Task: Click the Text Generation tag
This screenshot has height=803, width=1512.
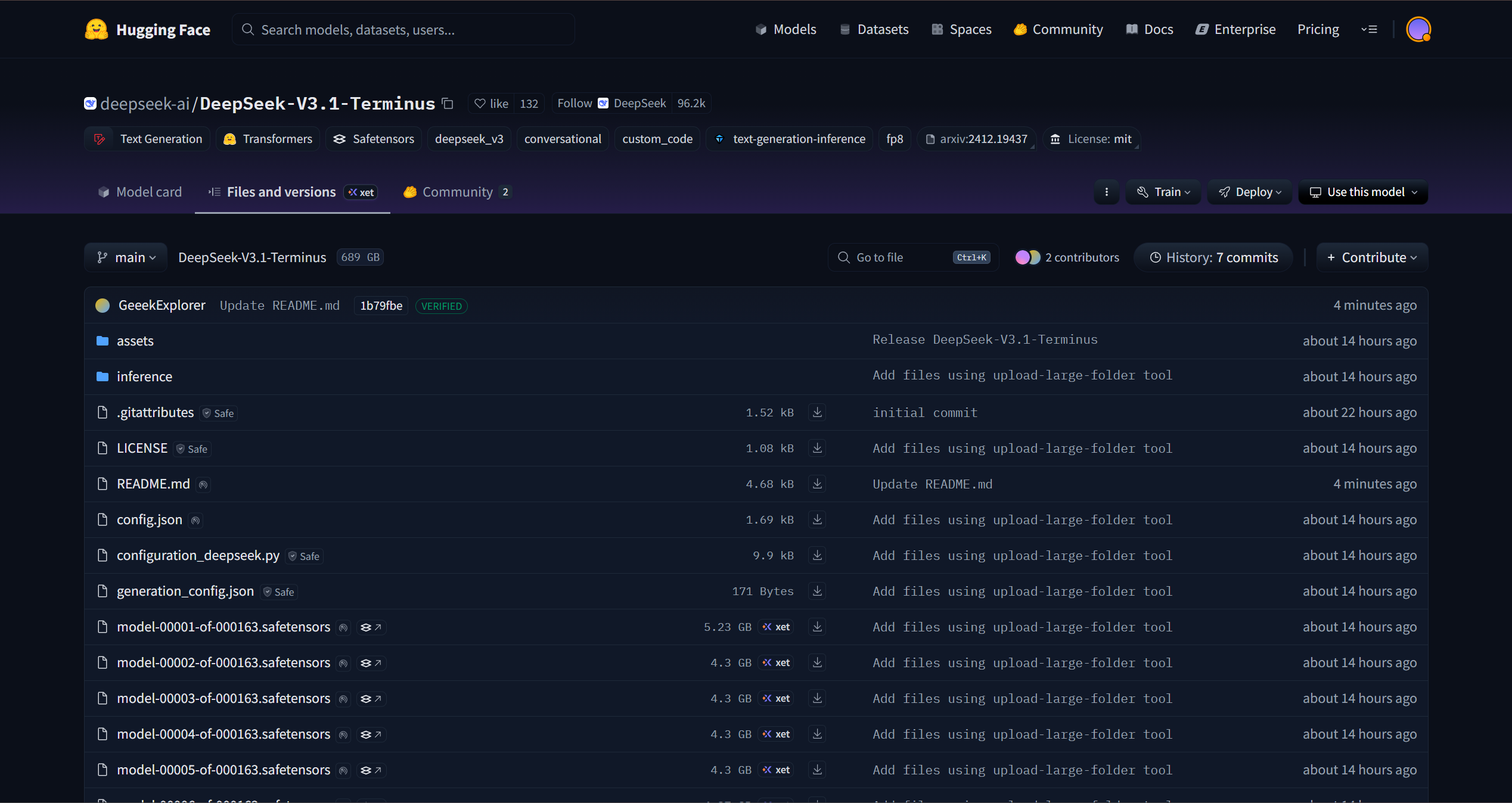Action: point(147,139)
